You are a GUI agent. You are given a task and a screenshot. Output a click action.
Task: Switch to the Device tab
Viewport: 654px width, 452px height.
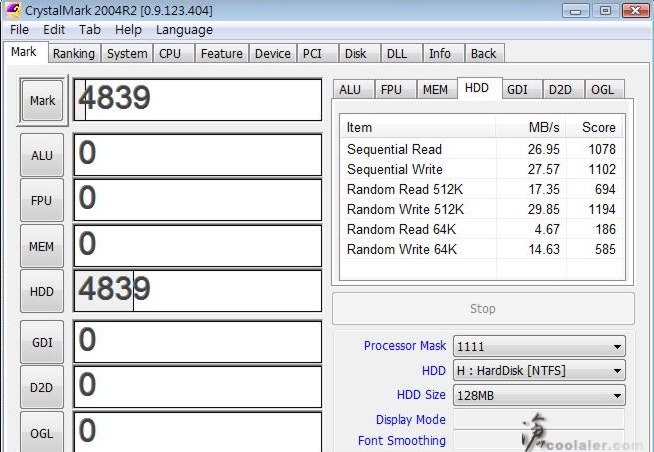pyautogui.click(x=273, y=54)
